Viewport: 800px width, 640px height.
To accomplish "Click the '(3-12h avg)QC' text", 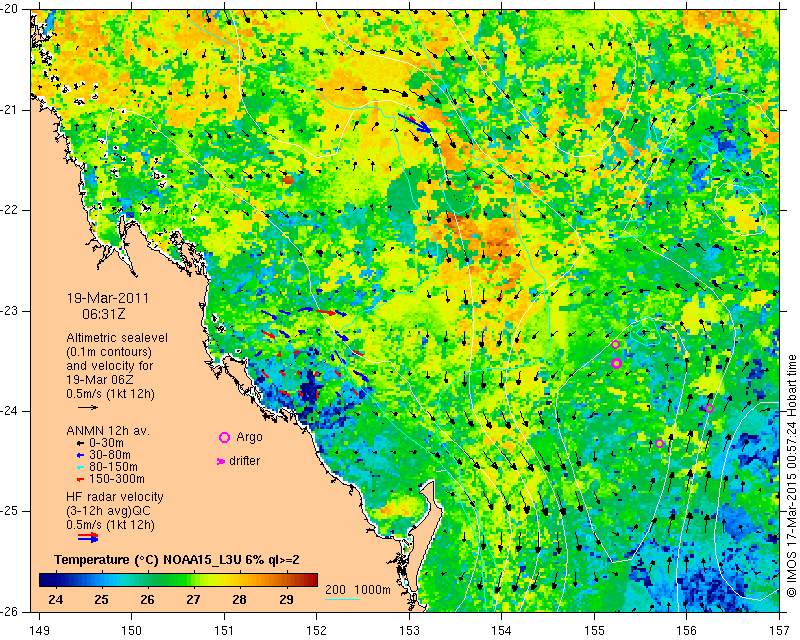I will 108,511.
